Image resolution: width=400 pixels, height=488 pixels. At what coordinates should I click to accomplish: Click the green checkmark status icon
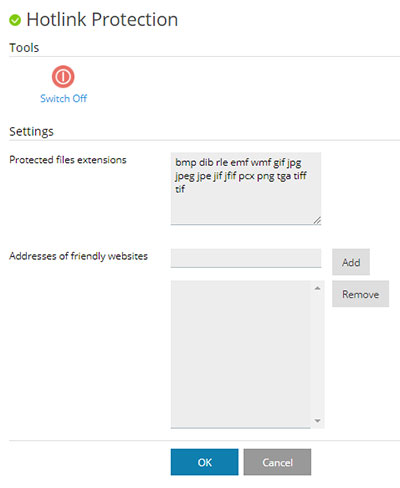tap(15, 20)
